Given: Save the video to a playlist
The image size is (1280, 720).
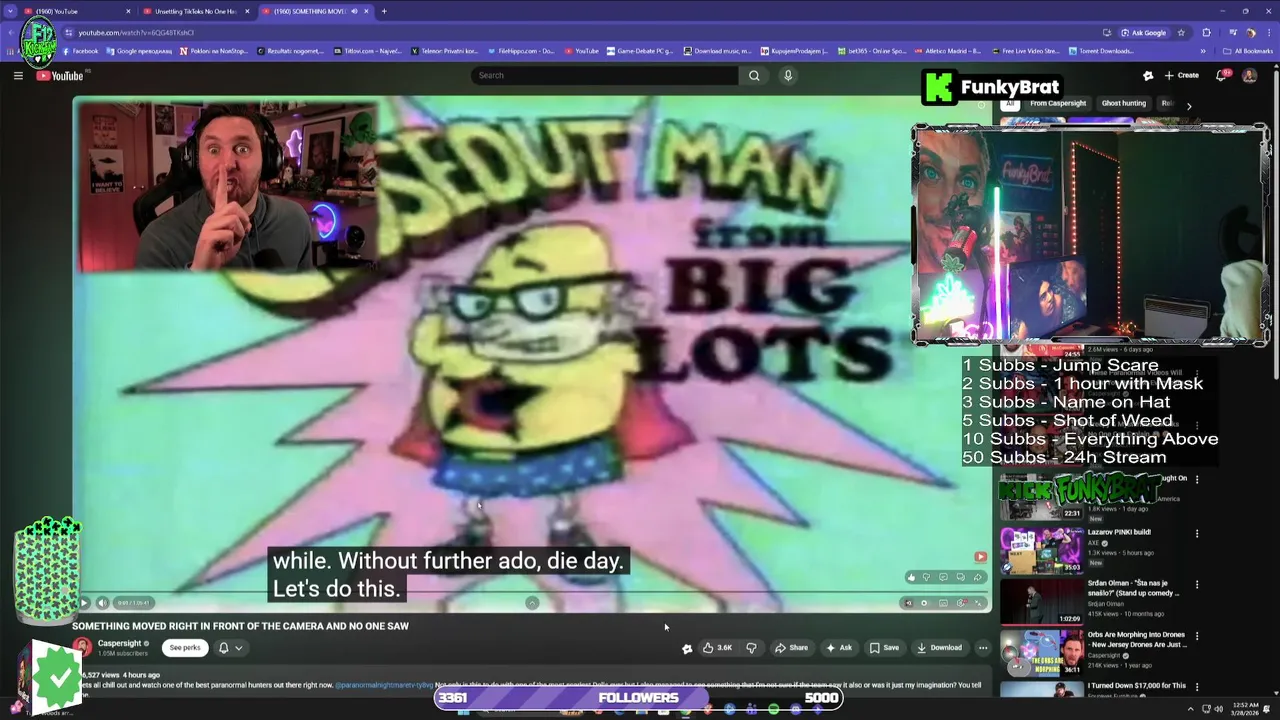Looking at the screenshot, I should tap(884, 647).
